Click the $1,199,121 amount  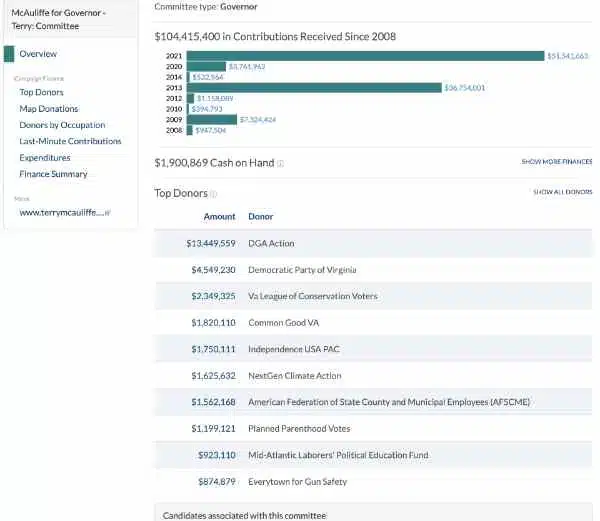point(214,429)
